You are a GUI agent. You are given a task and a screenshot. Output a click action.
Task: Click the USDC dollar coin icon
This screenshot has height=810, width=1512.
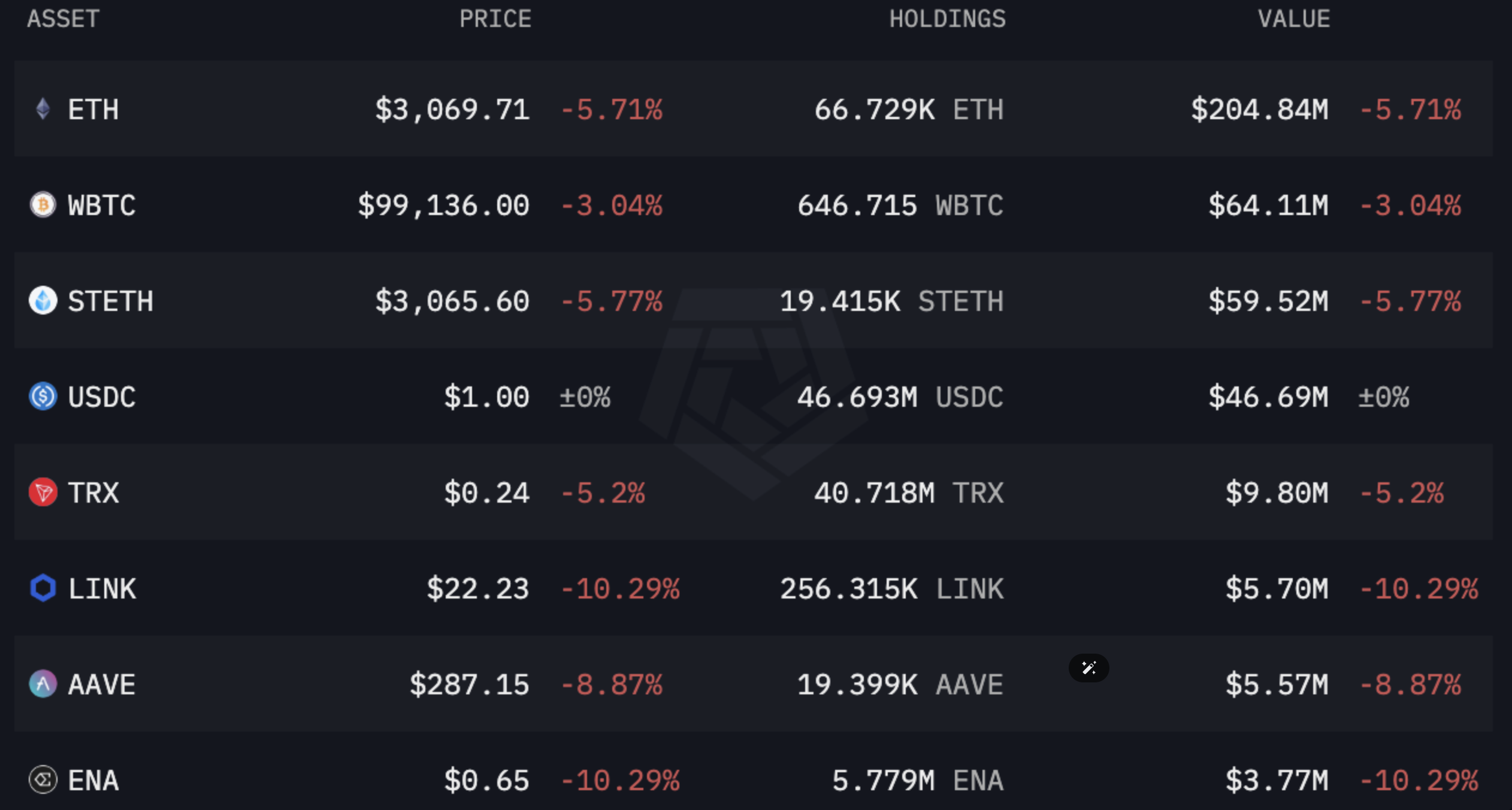click(x=43, y=397)
